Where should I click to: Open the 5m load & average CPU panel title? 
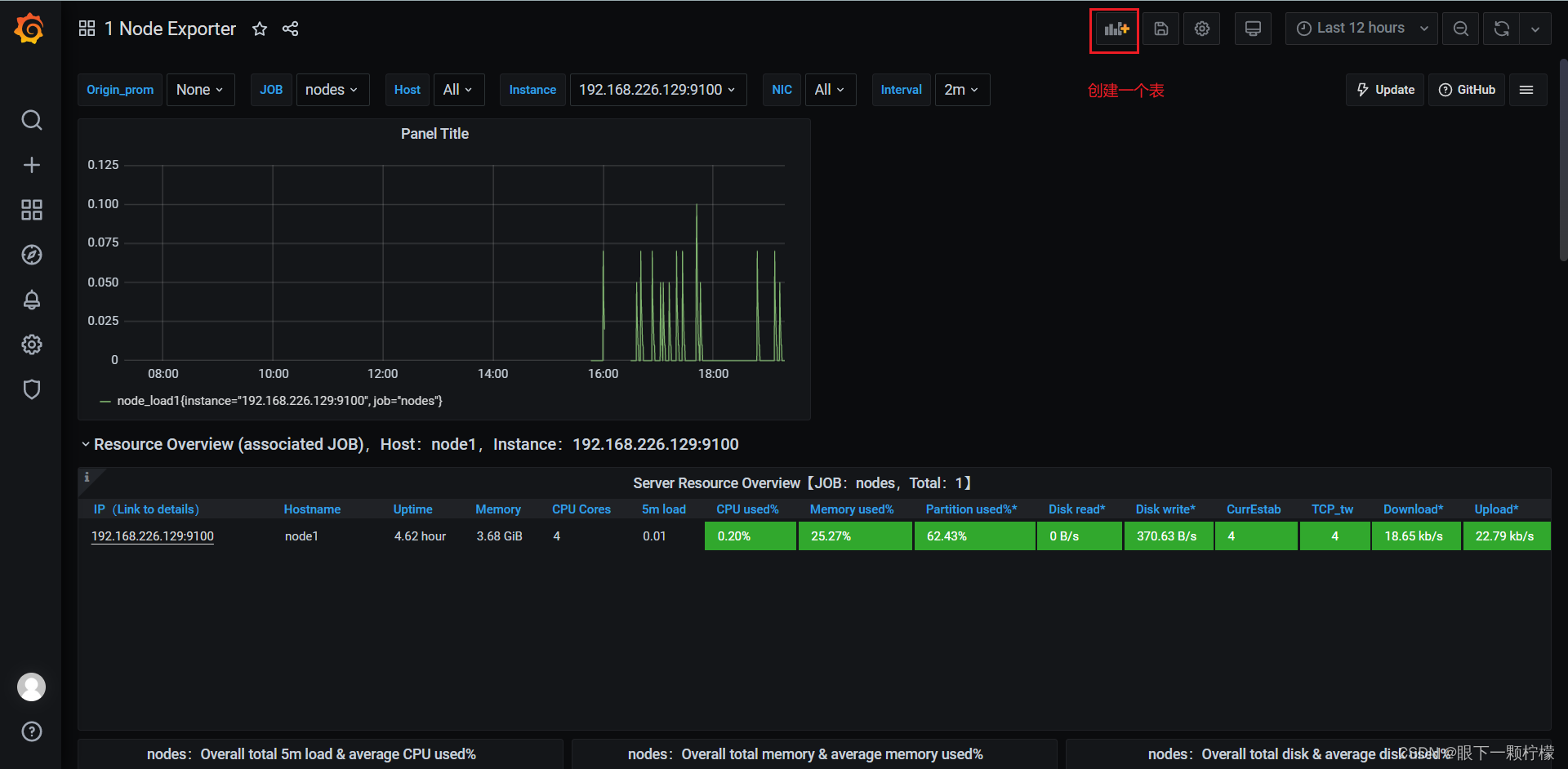[311, 754]
